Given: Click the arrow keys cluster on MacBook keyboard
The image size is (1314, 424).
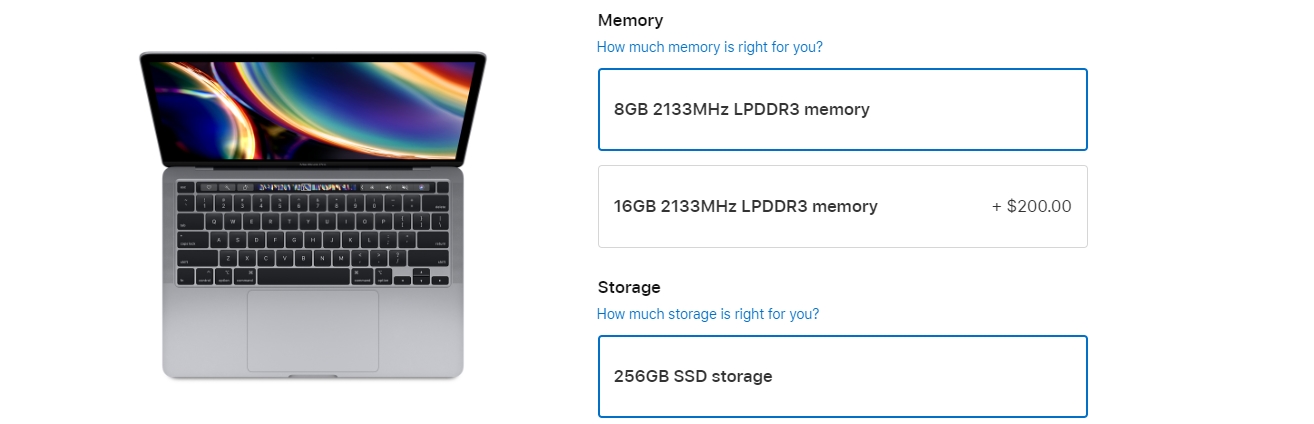Looking at the screenshot, I should click(x=421, y=276).
